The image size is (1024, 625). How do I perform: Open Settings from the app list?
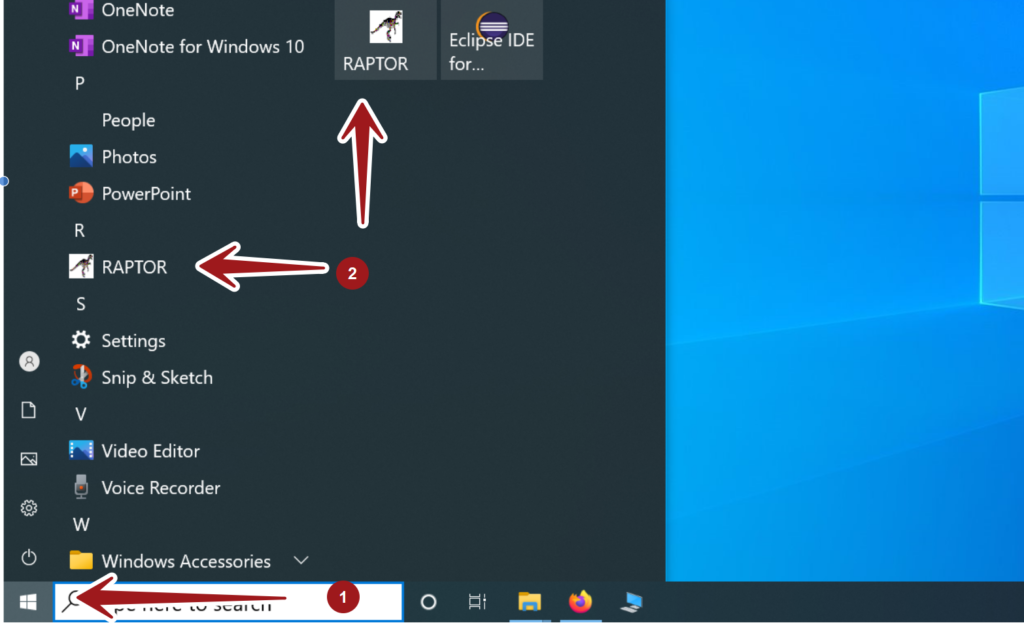click(133, 340)
